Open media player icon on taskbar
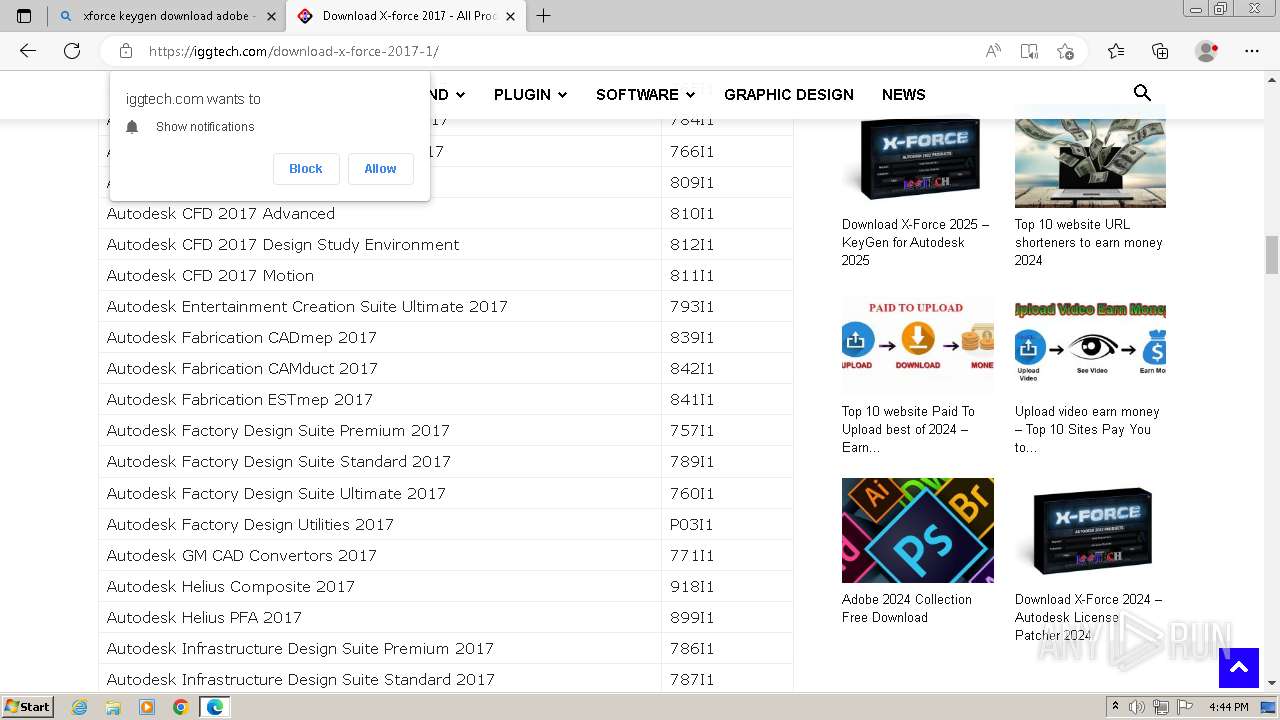 tap(147, 707)
